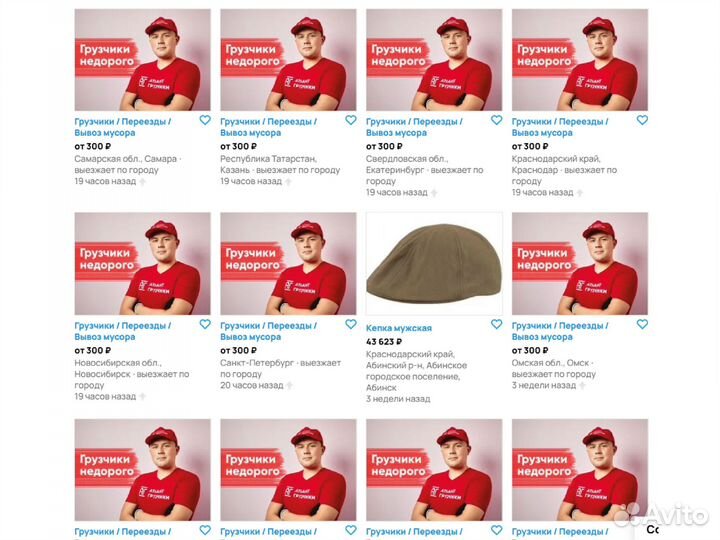Screen dimensions: 720x540
Task: Favorite the Novosibirsk movers listing heart icon
Action: [x=205, y=324]
